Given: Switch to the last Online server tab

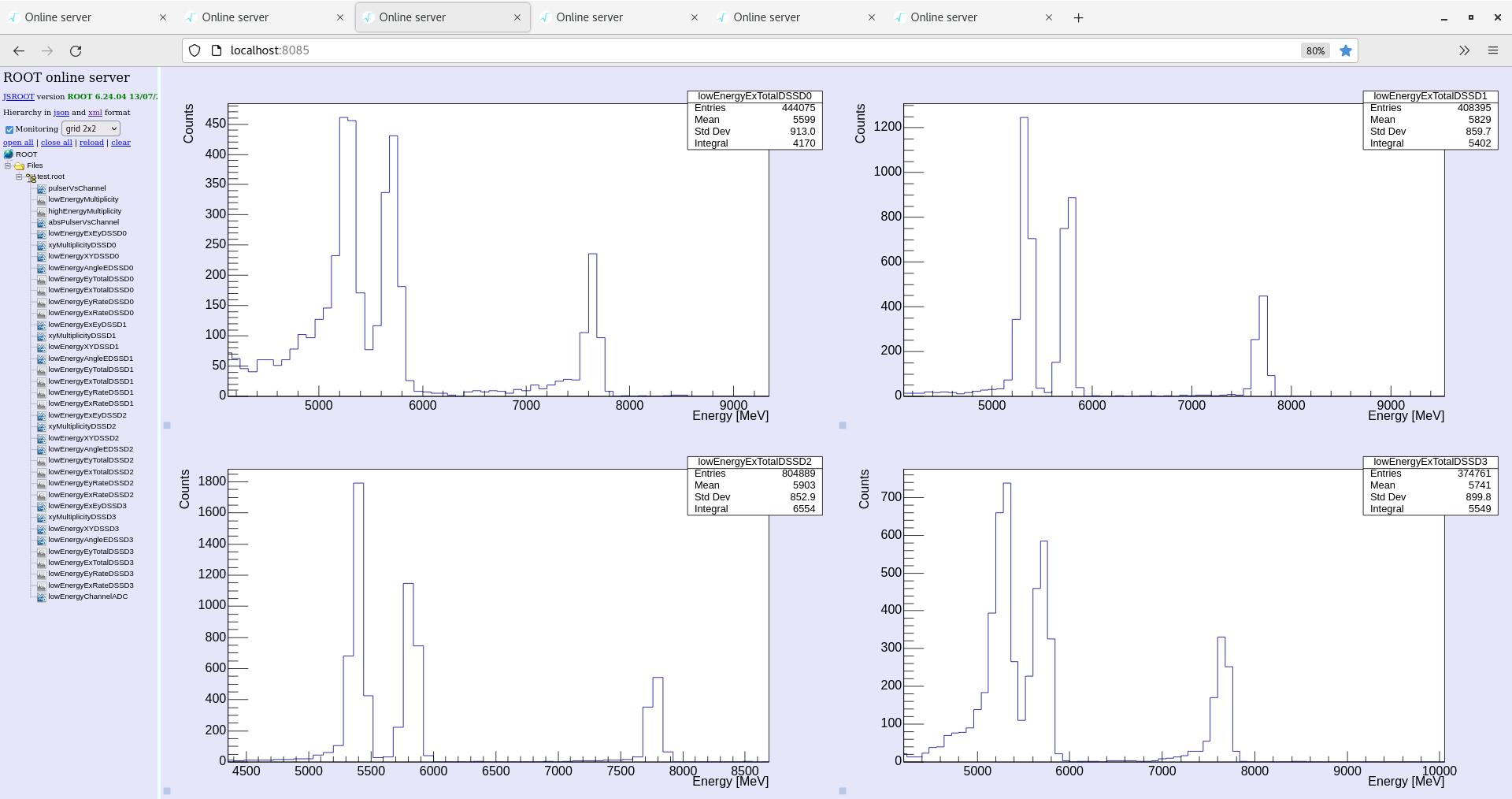Looking at the screenshot, I should [943, 17].
